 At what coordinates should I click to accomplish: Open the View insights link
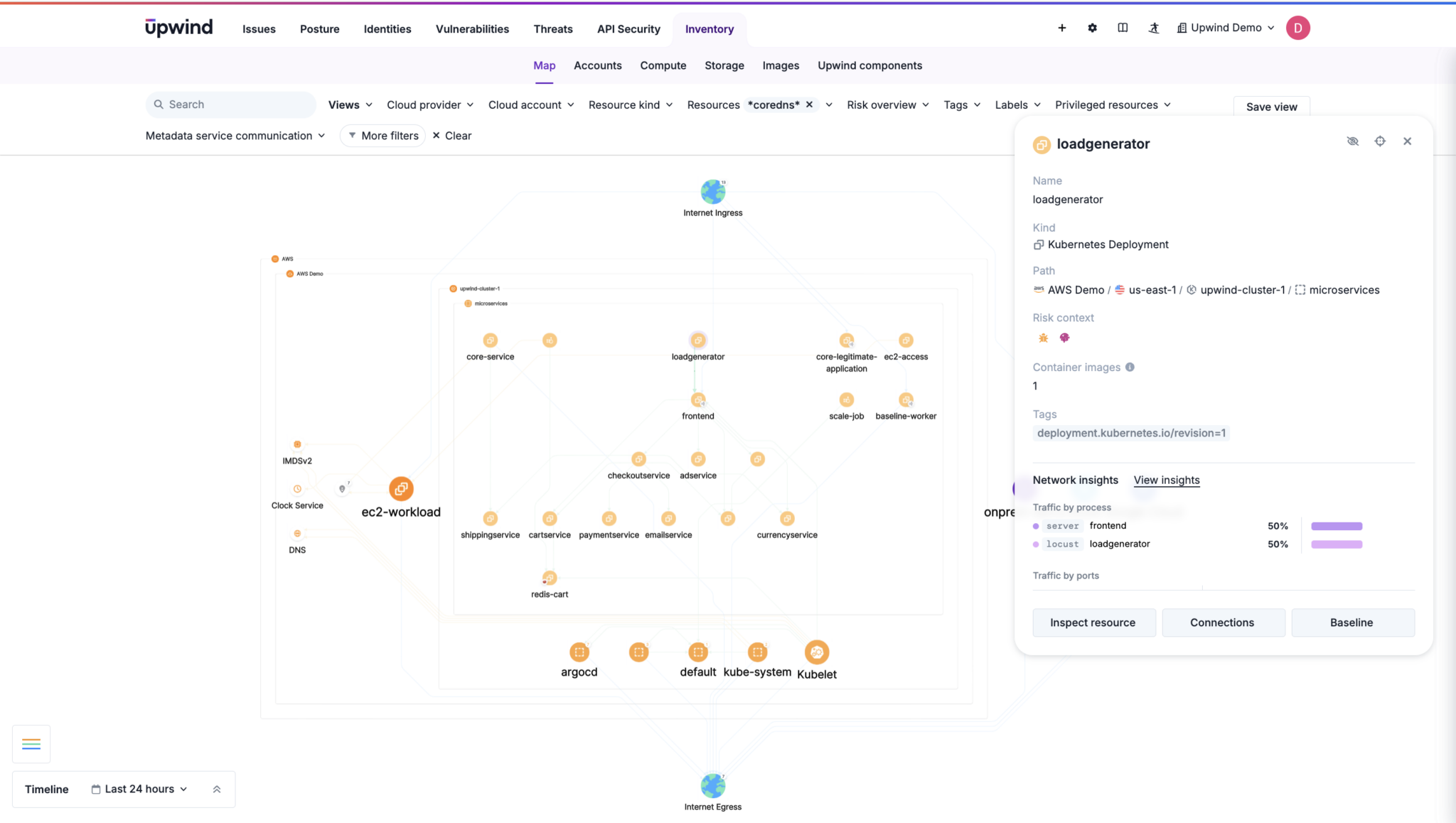point(1166,480)
